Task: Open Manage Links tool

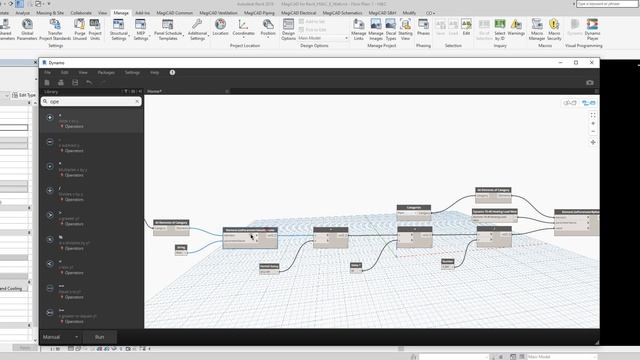Action: pyautogui.click(x=358, y=29)
